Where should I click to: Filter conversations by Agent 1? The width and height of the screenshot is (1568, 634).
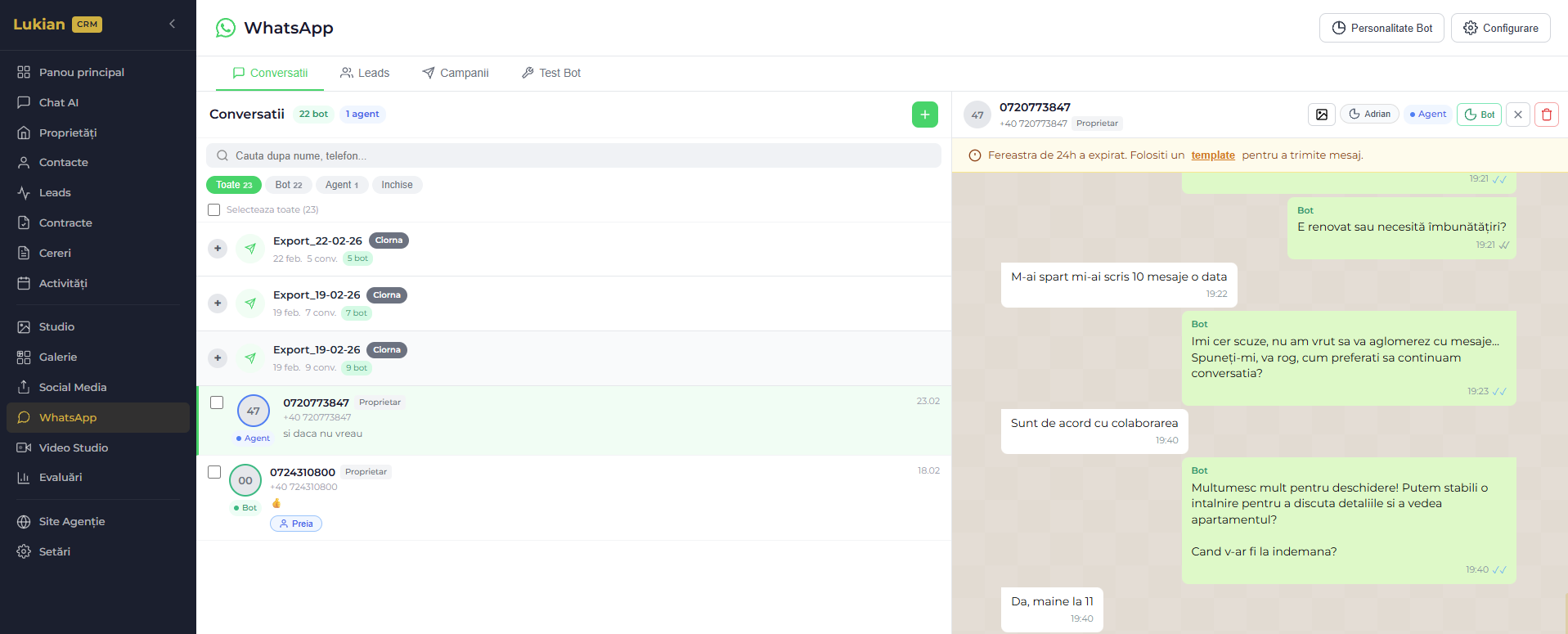coord(342,185)
